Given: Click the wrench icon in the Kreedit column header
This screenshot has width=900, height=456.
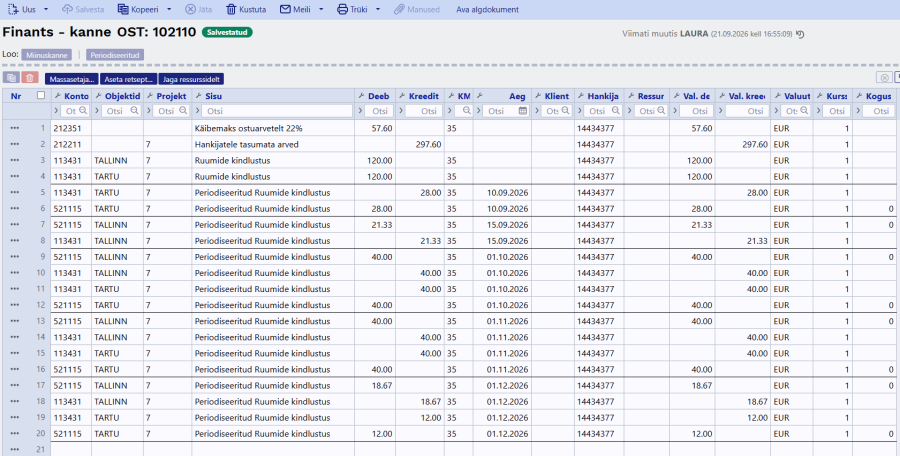Looking at the screenshot, I should point(402,96).
